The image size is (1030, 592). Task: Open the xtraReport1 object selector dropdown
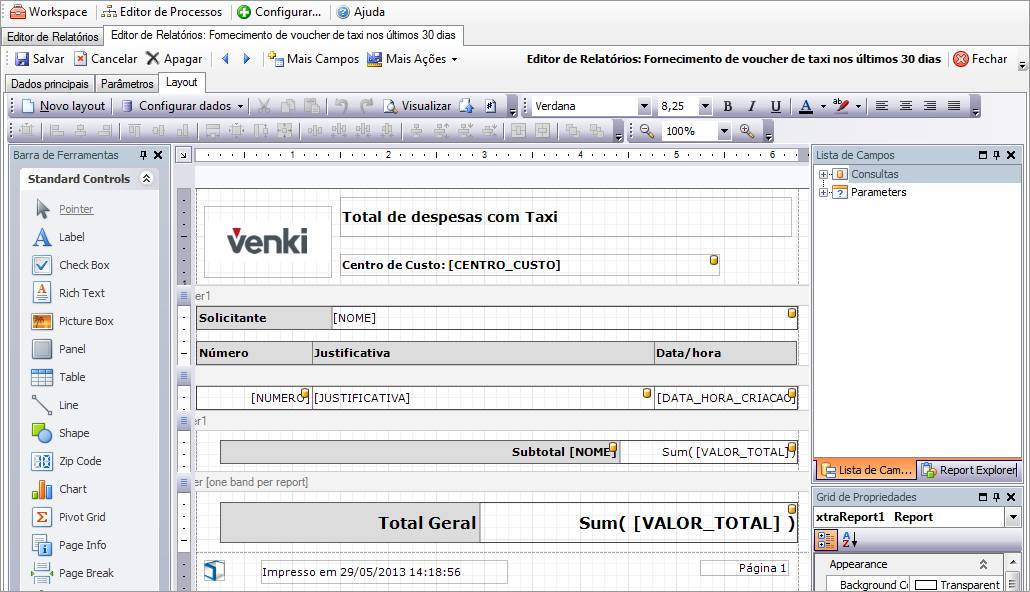coord(1013,517)
